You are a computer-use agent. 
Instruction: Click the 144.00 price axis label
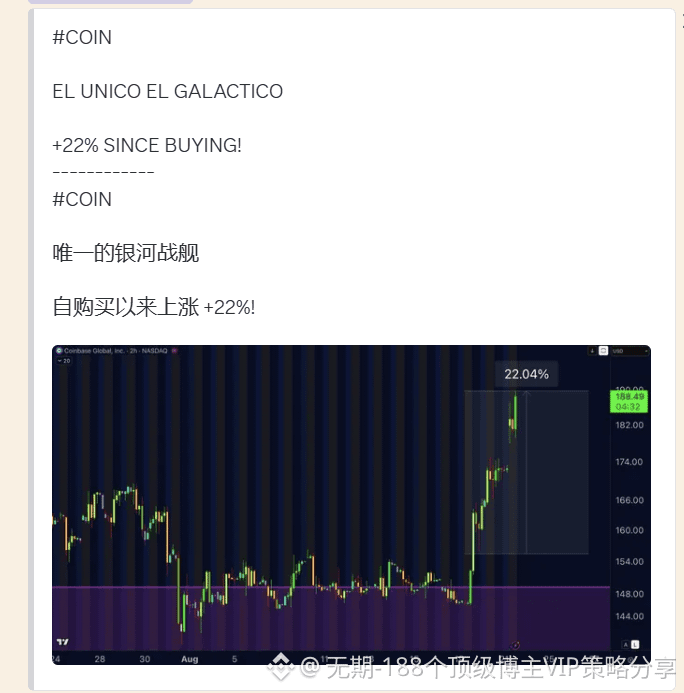(630, 617)
